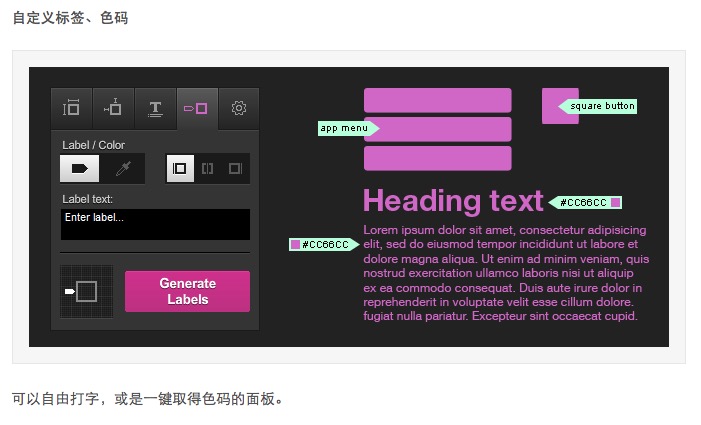Select the spacing measurement tool tab
Viewport: 701px width, 425px height.
click(114, 109)
